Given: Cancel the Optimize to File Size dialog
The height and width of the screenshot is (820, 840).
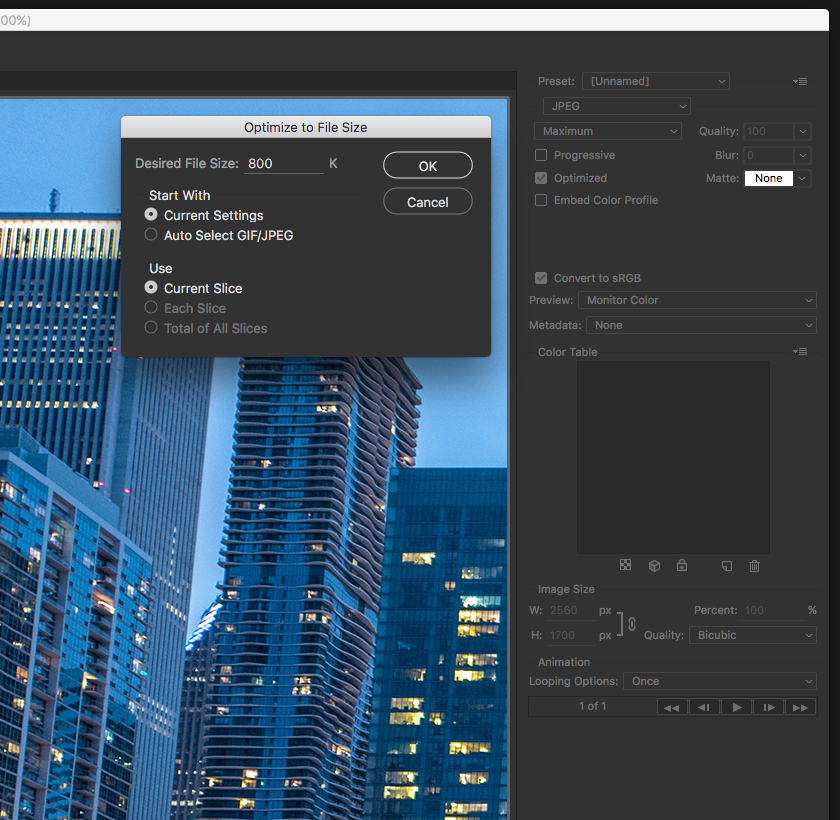Looking at the screenshot, I should (x=427, y=201).
